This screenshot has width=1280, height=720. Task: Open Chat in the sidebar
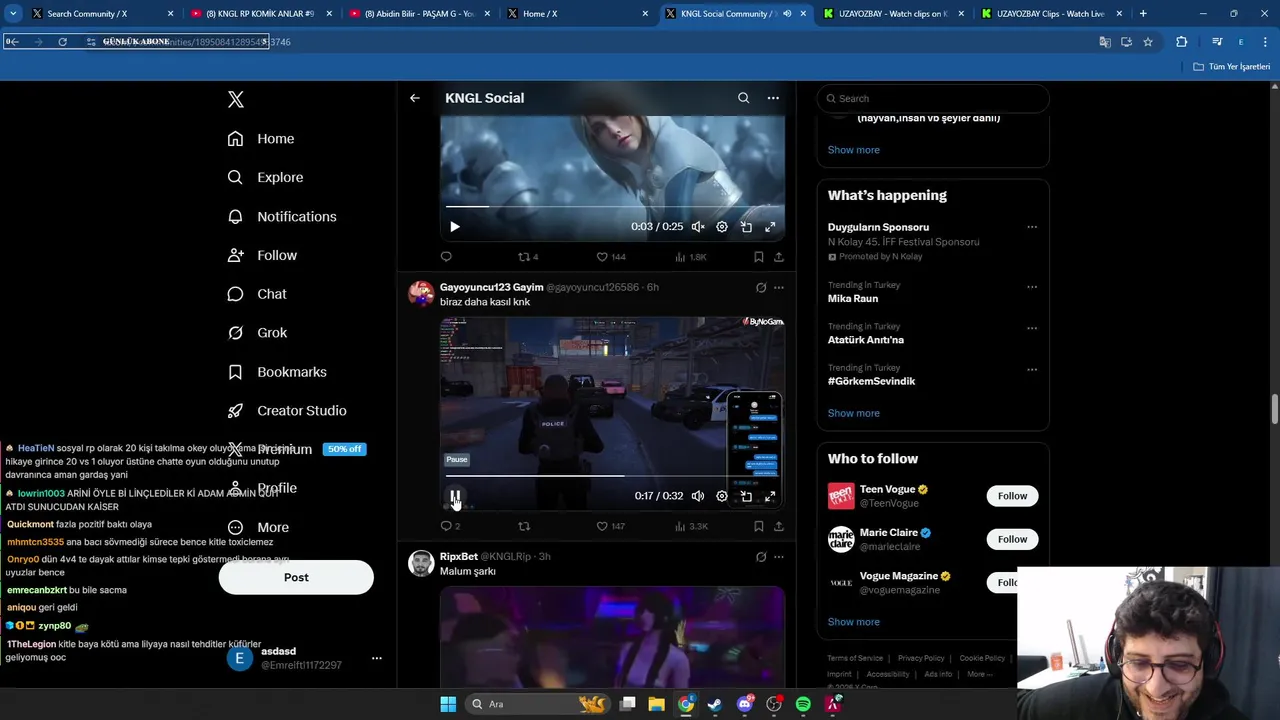pyautogui.click(x=257, y=294)
